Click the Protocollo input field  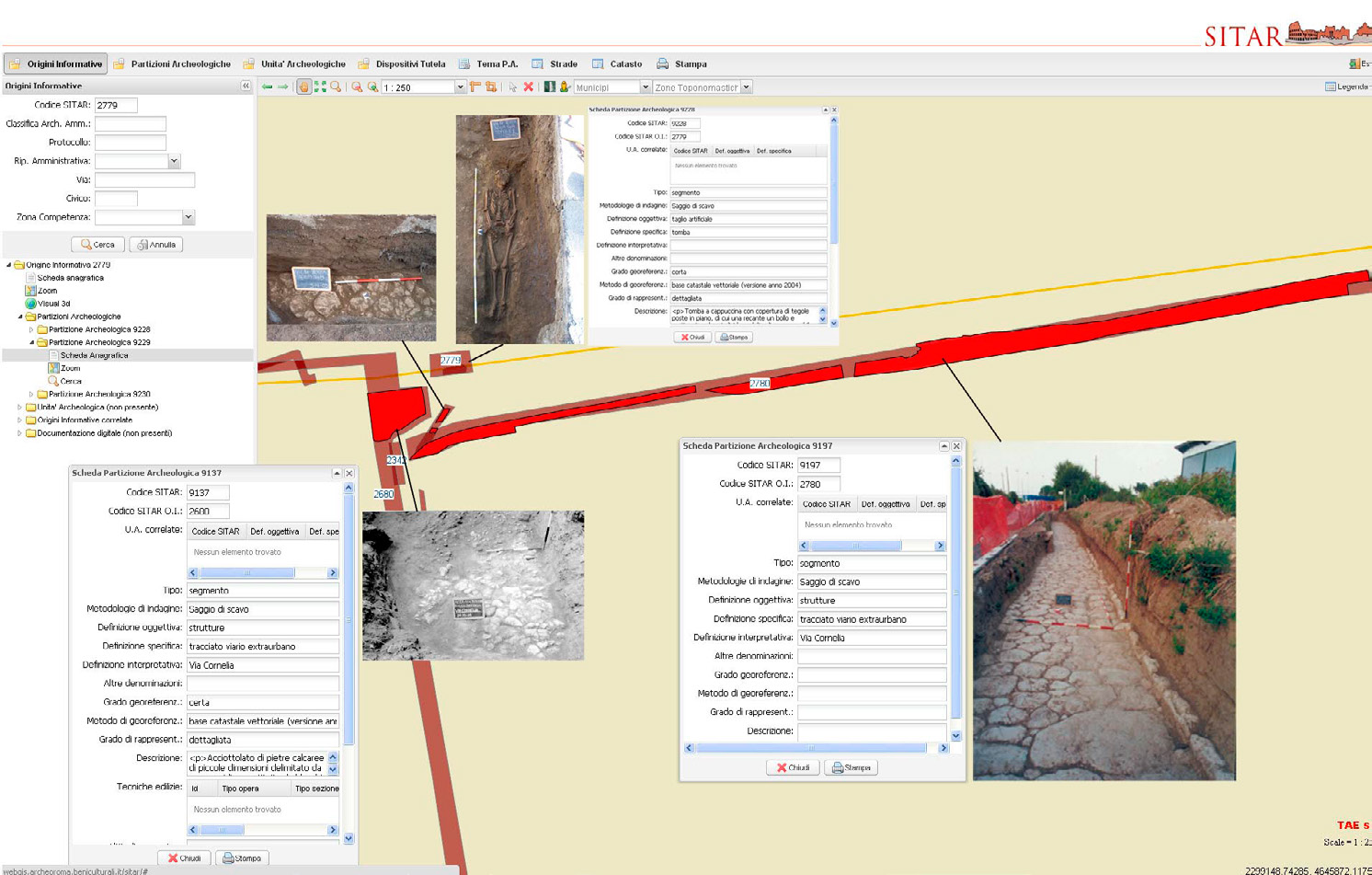pyautogui.click(x=131, y=143)
